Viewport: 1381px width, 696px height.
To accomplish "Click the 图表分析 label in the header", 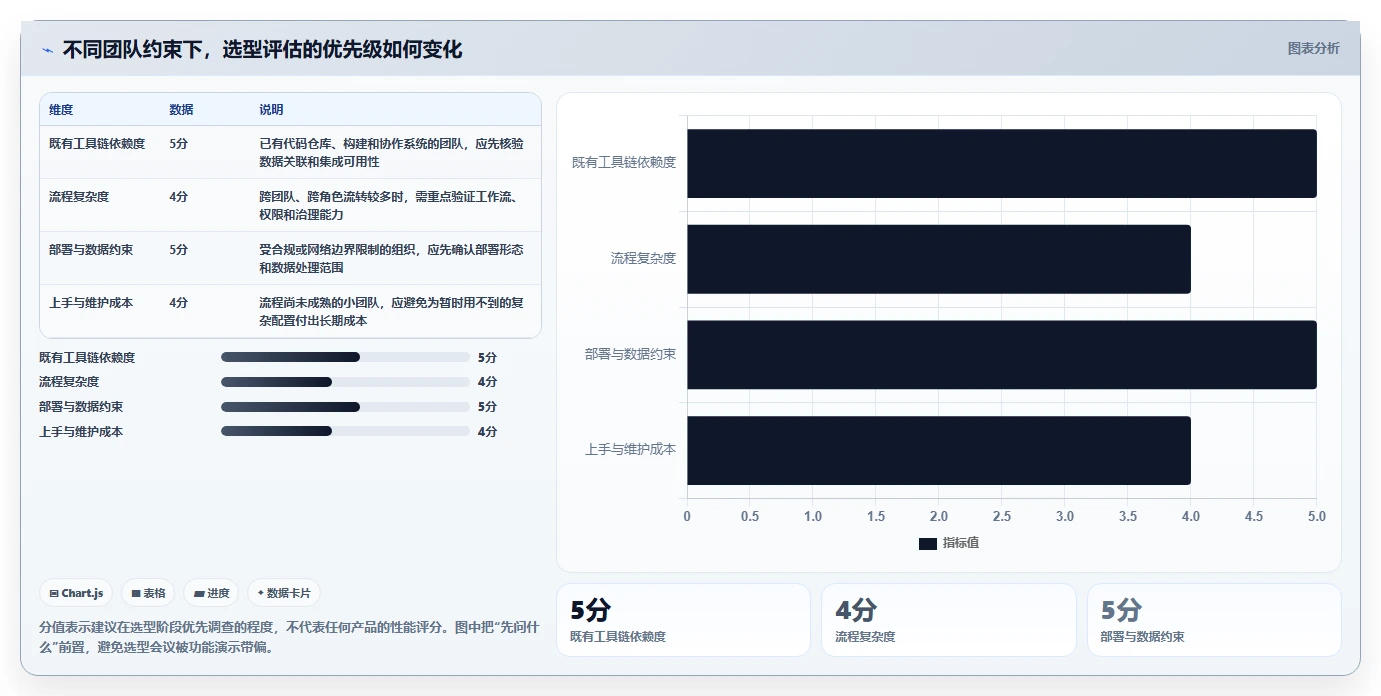I will (1313, 48).
